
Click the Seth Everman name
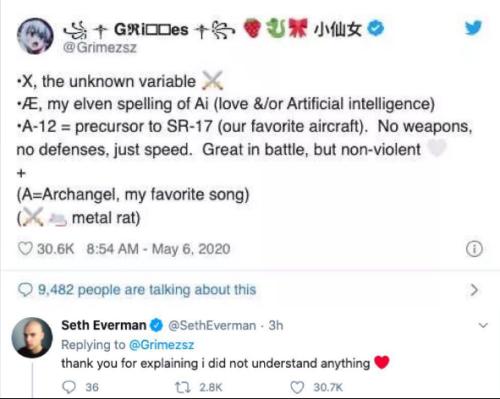click(104, 325)
